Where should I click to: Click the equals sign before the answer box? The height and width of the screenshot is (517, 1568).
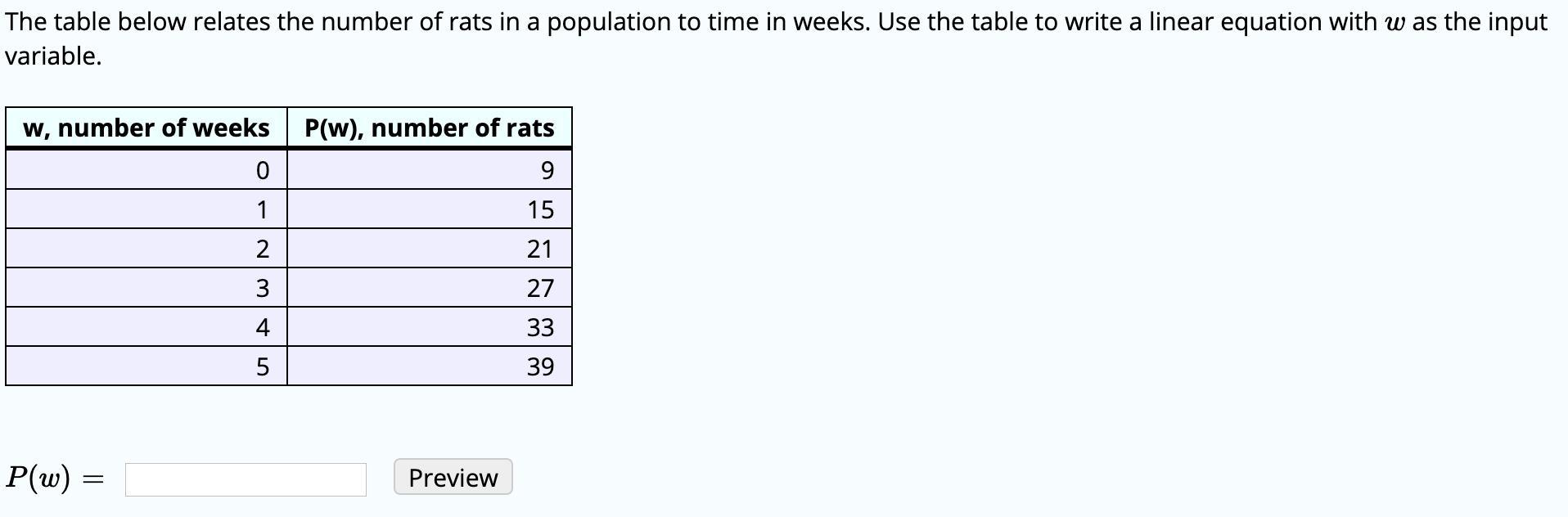click(94, 479)
